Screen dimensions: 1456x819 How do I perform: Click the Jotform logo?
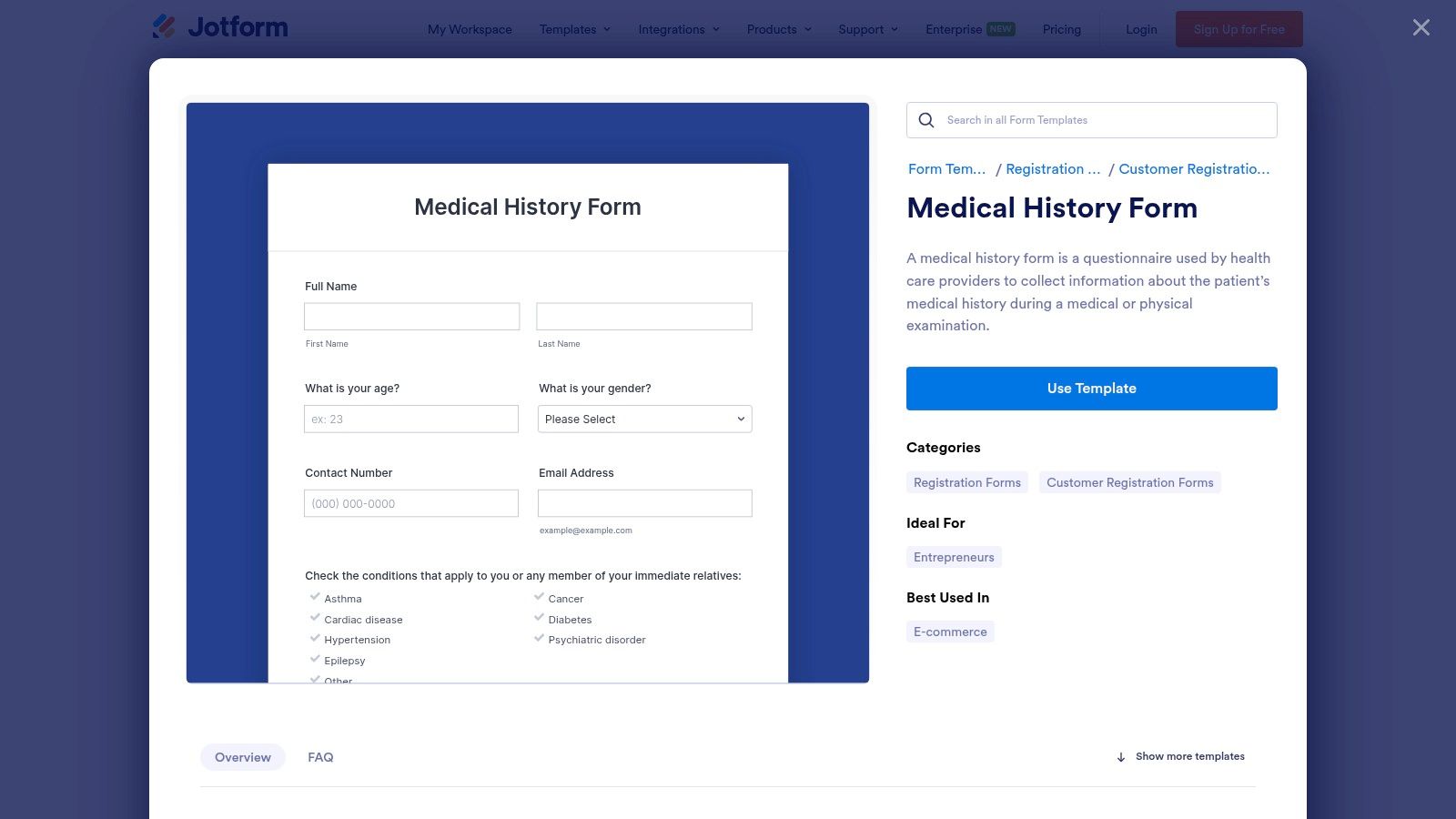click(x=220, y=27)
